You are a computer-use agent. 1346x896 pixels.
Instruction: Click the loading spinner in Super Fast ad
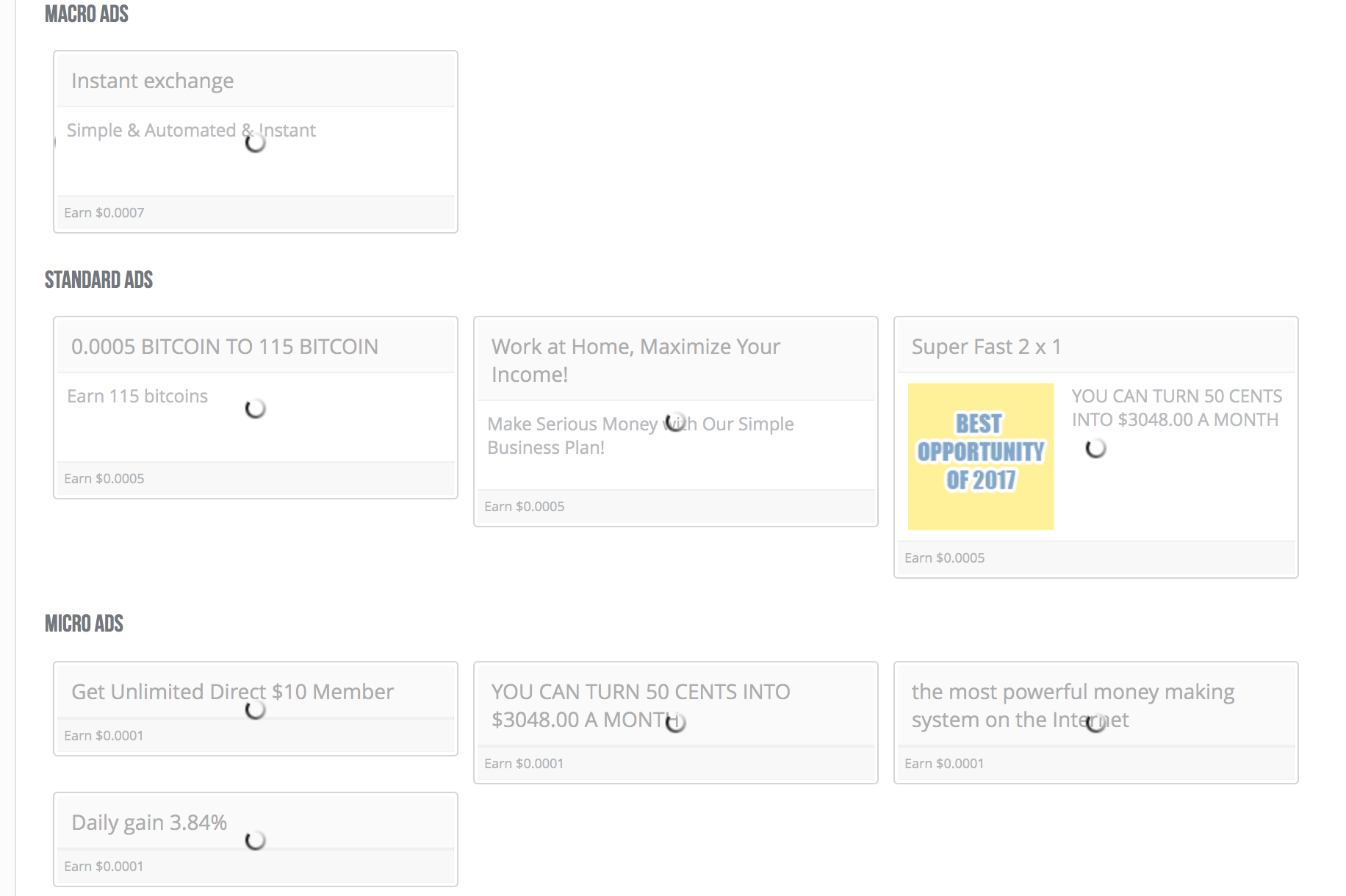(1095, 448)
